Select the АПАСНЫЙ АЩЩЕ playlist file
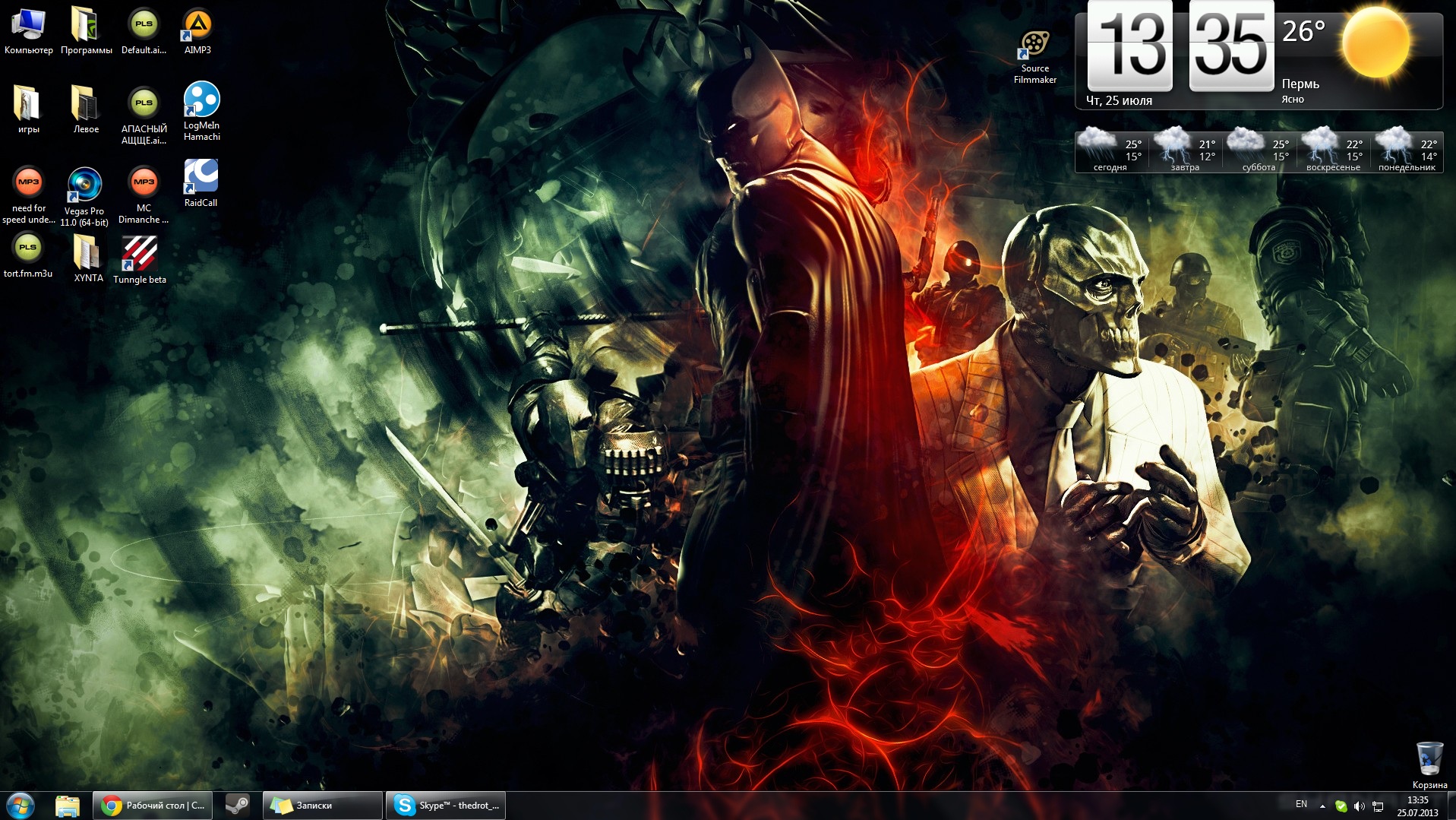 144,116
